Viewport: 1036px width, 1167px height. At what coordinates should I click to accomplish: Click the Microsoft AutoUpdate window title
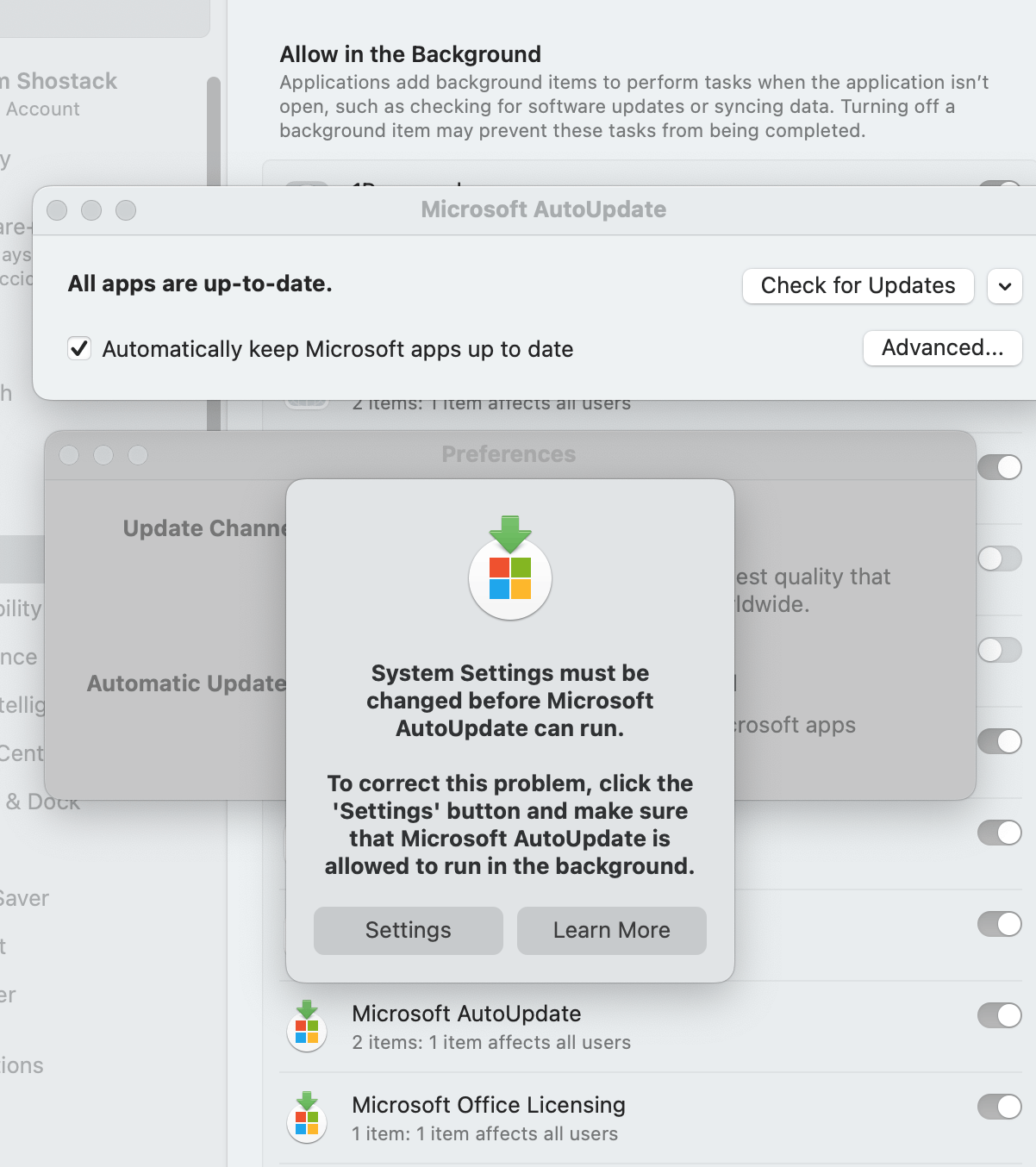coord(544,209)
